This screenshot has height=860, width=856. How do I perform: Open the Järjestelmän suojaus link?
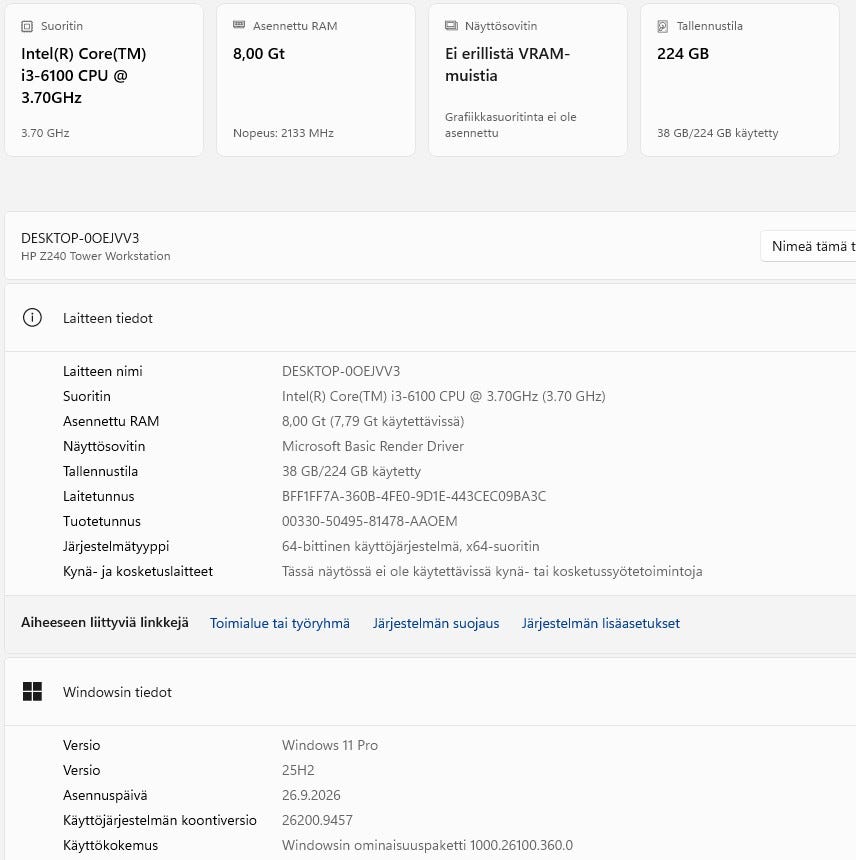coord(436,623)
